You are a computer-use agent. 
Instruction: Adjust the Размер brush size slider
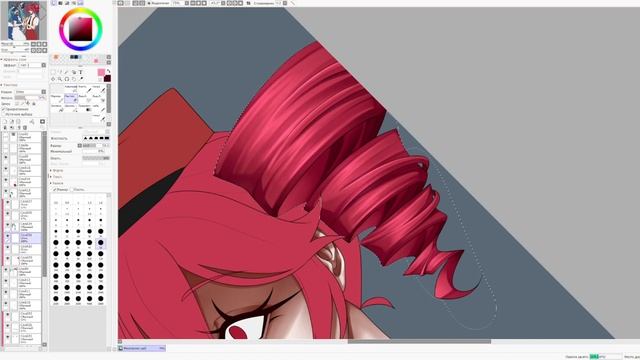point(96,146)
